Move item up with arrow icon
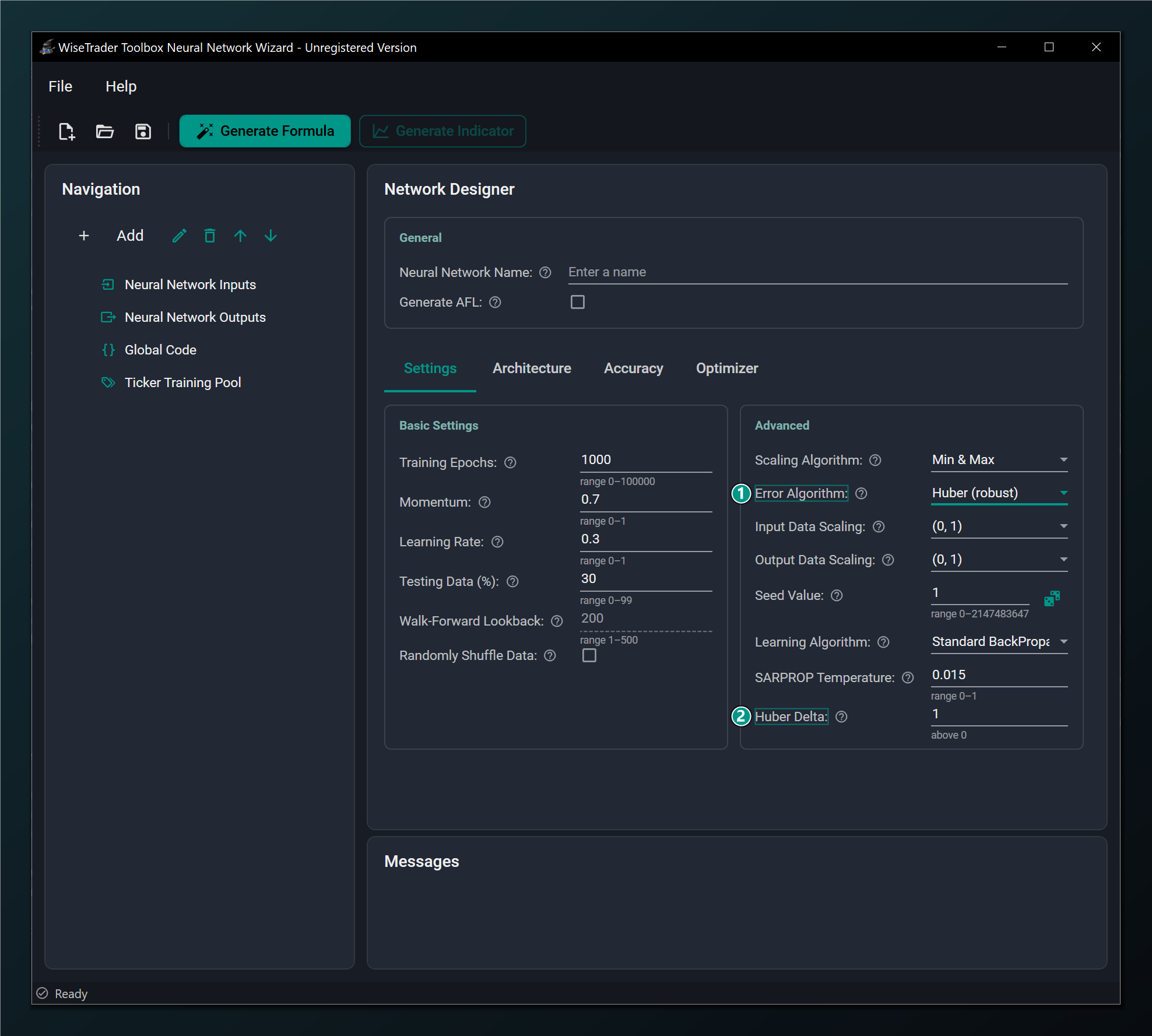The height and width of the screenshot is (1036, 1152). point(240,236)
